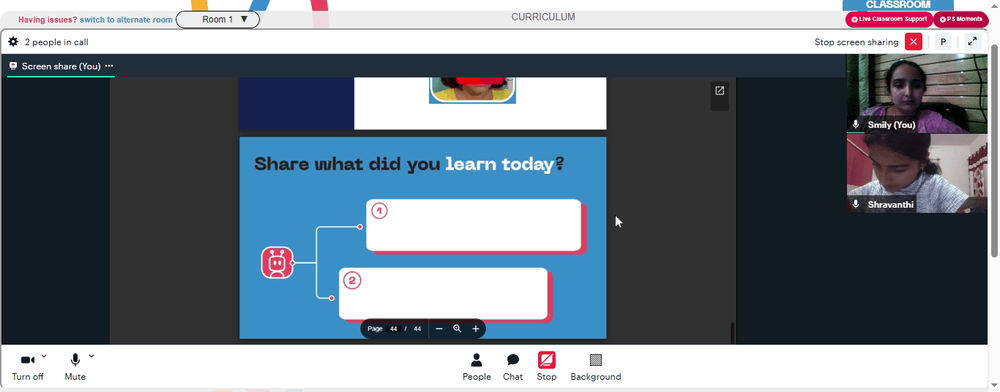
Task: Turn off camera
Action: 28,368
